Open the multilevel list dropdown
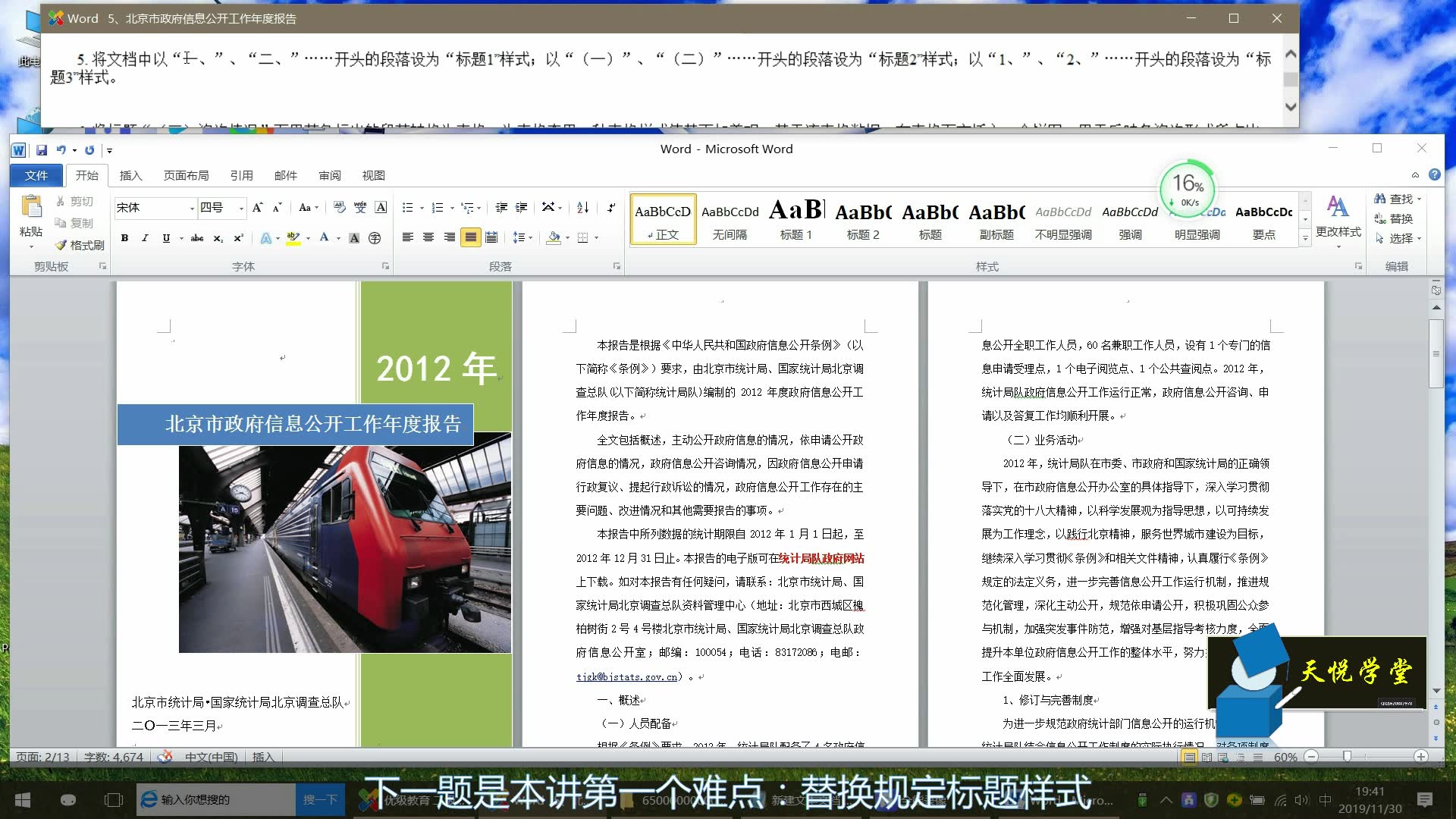The height and width of the screenshot is (819, 1456). tap(472, 207)
